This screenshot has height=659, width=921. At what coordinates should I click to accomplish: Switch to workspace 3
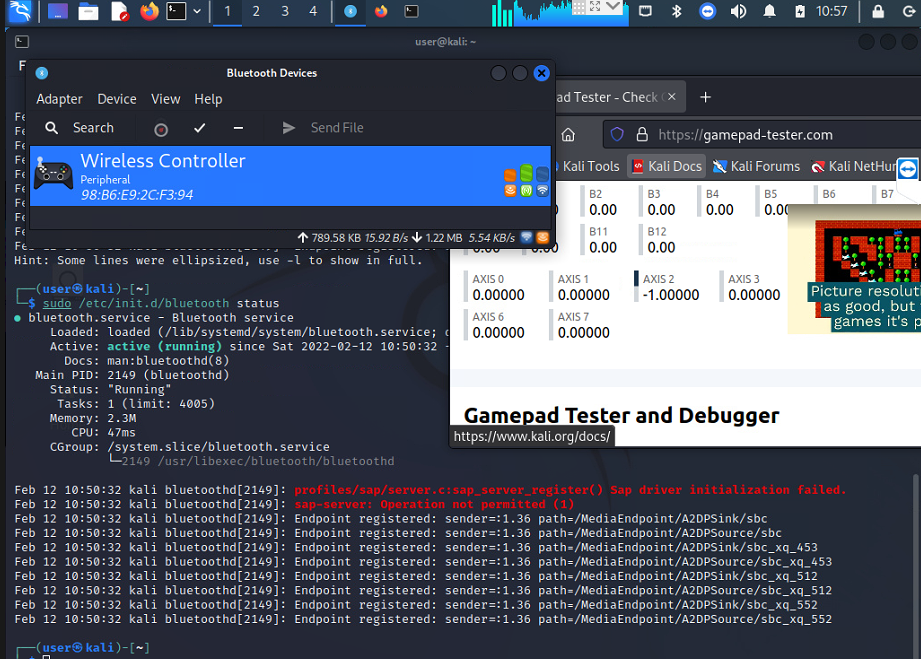[x=285, y=11]
